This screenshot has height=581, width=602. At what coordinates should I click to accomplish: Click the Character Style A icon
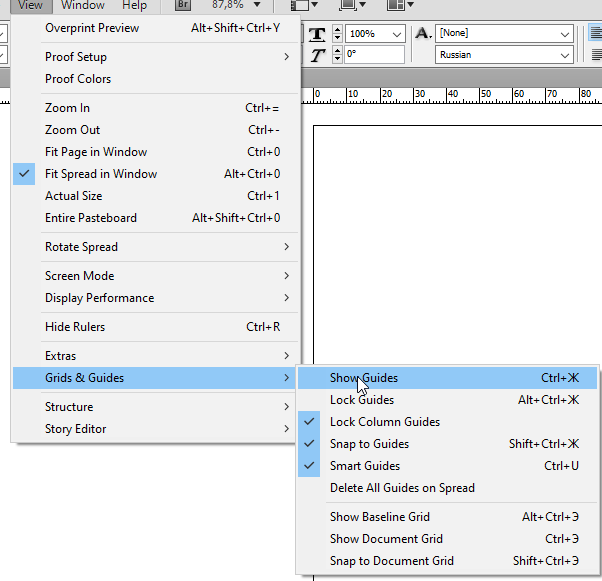(x=423, y=33)
